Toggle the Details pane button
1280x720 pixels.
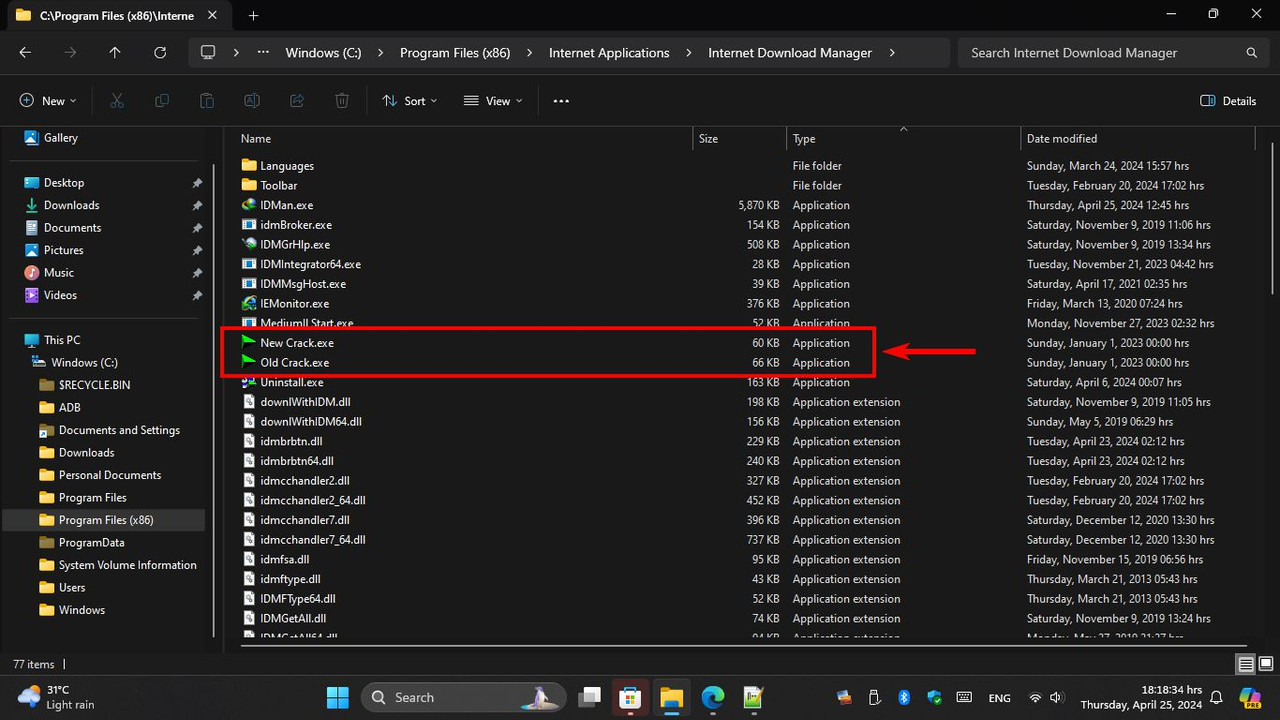pos(1228,101)
